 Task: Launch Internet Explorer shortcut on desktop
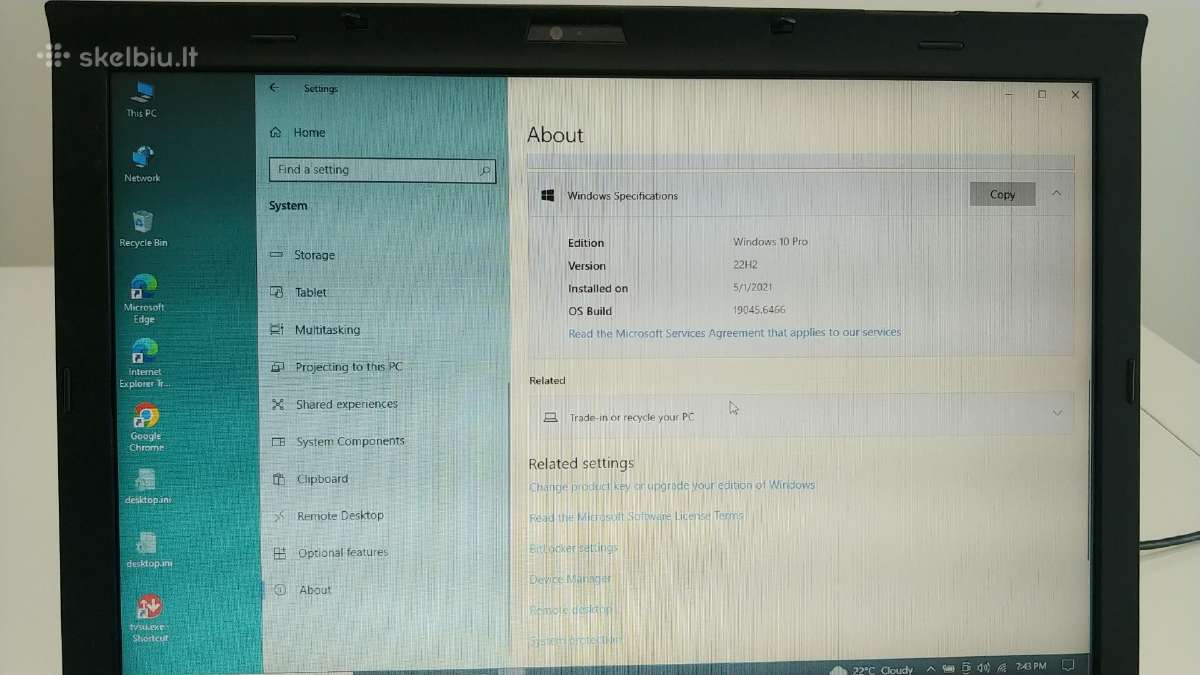coord(144,363)
